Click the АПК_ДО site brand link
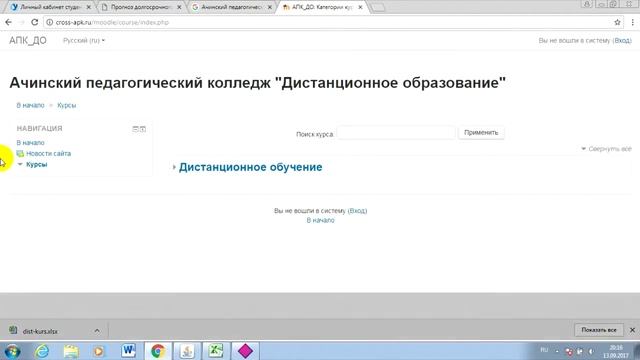Viewport: 640px width, 360px height. pos(28,40)
